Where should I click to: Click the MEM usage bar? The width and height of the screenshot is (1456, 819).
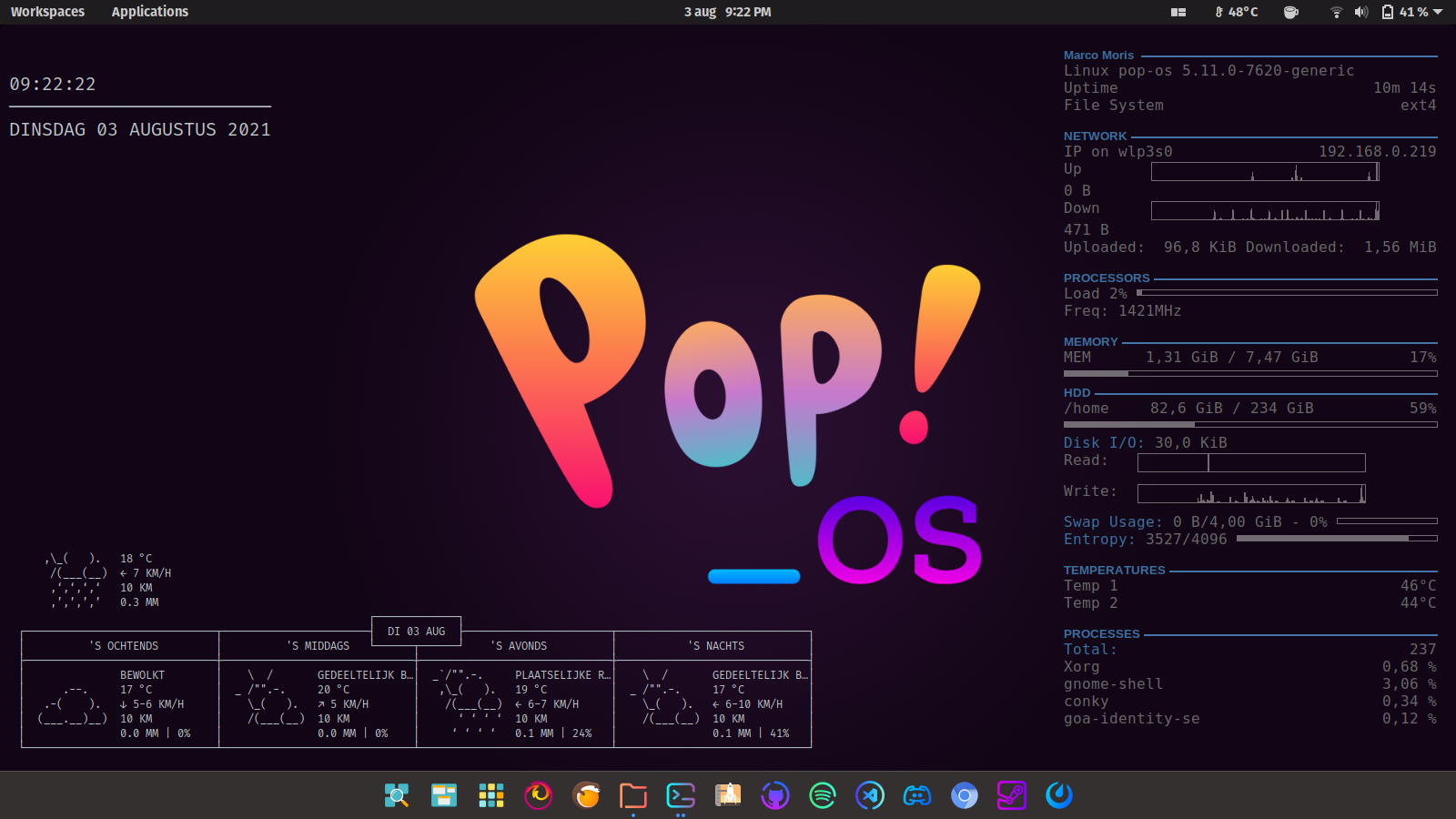point(1250,373)
